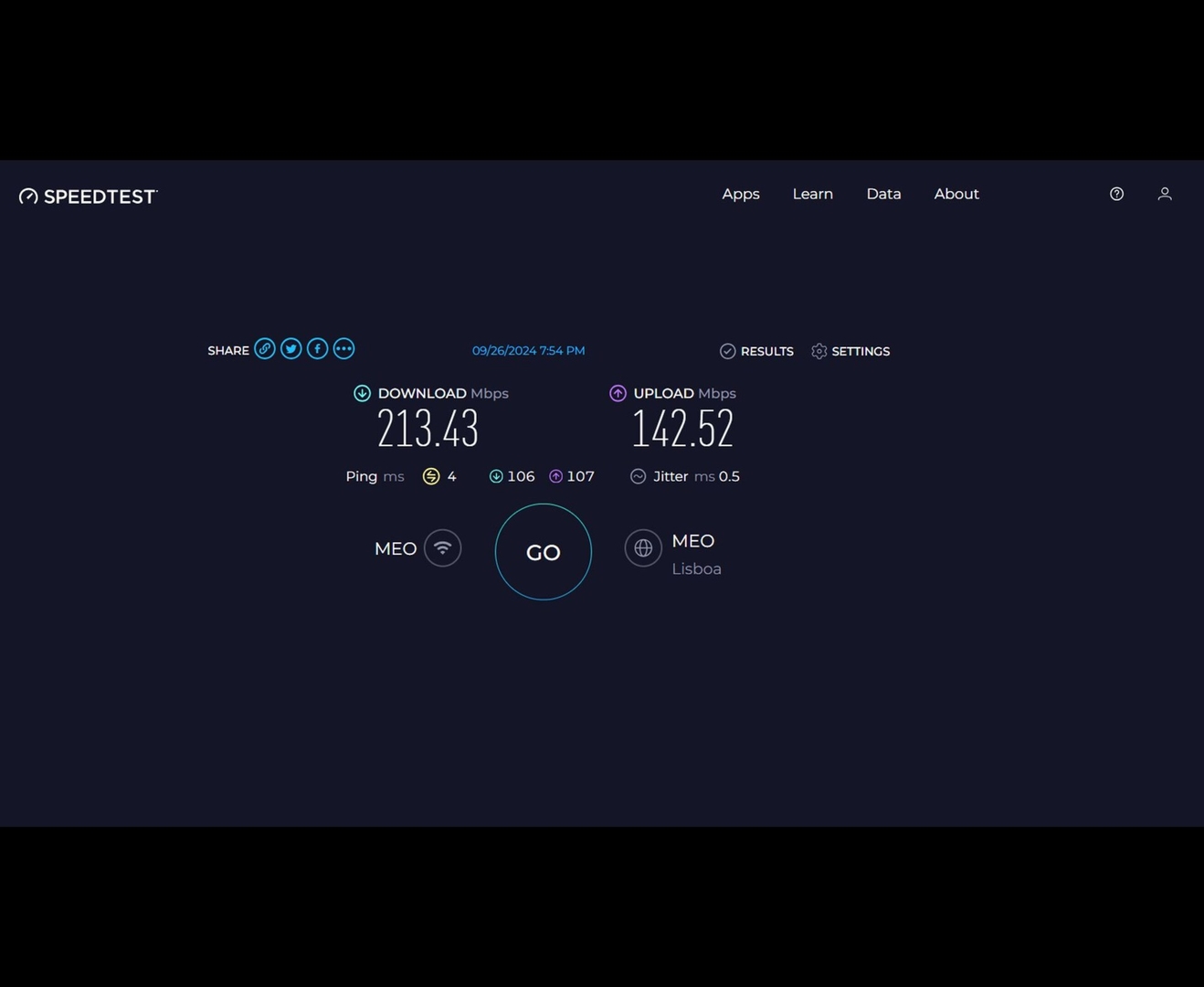The width and height of the screenshot is (1204, 987).
Task: Open the user account icon
Action: pos(1165,194)
